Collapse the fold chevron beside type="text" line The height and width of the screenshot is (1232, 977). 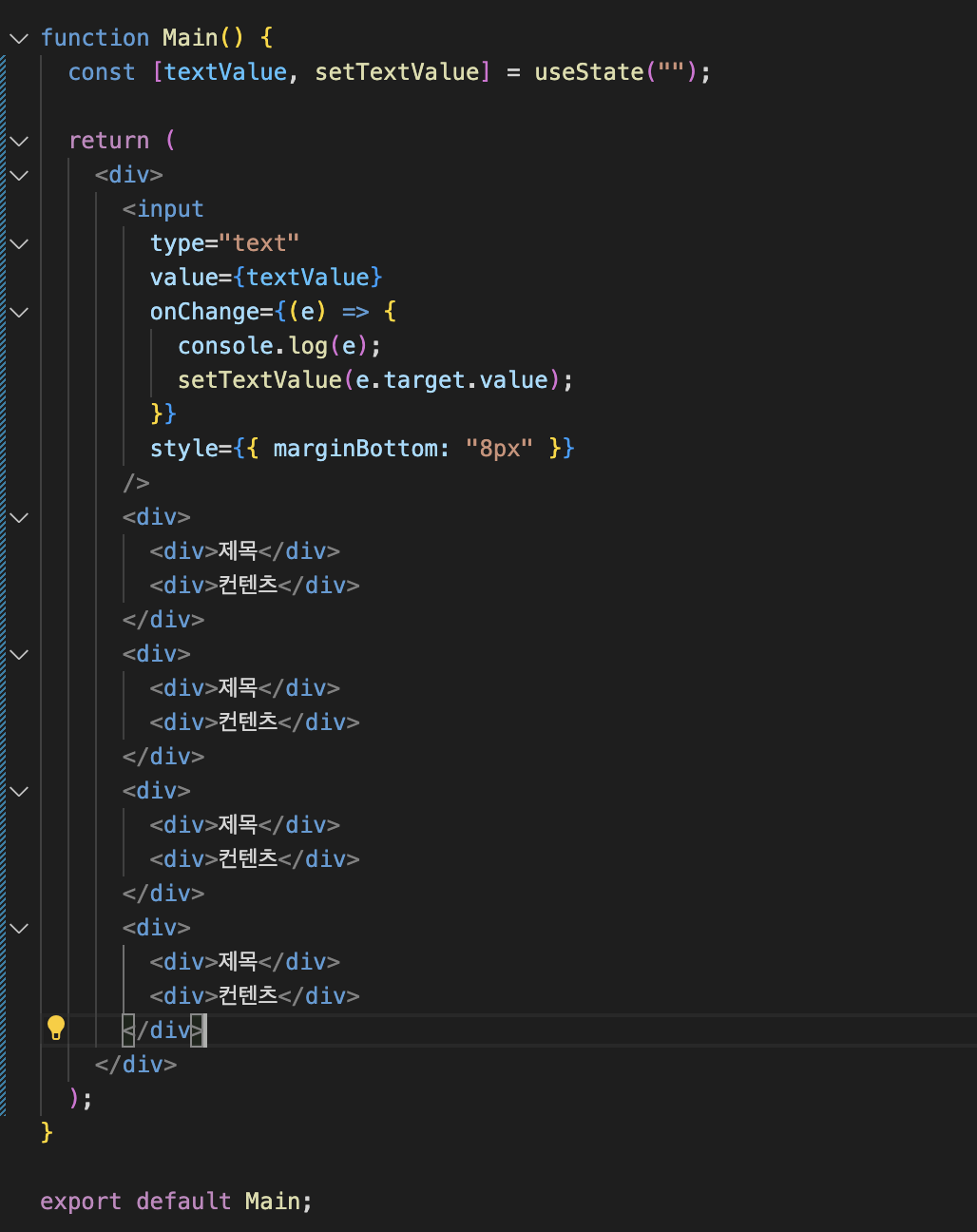coord(19,243)
